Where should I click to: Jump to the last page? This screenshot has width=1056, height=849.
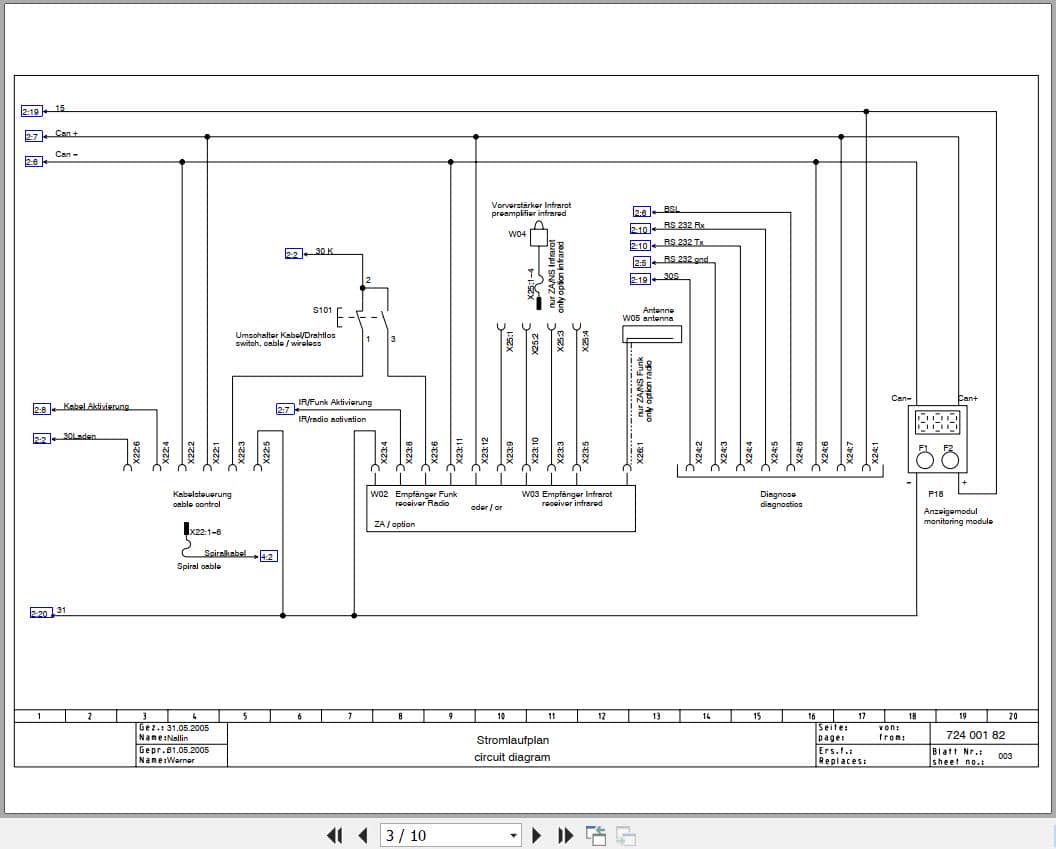566,836
